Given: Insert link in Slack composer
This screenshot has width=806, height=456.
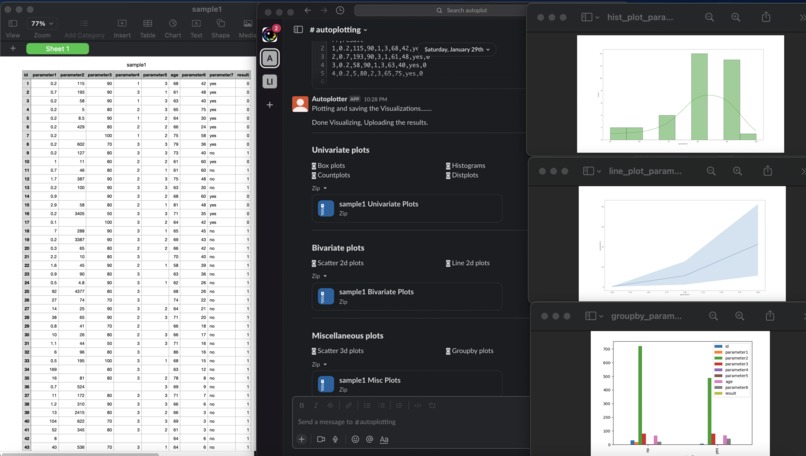Looking at the screenshot, I should pos(349,405).
